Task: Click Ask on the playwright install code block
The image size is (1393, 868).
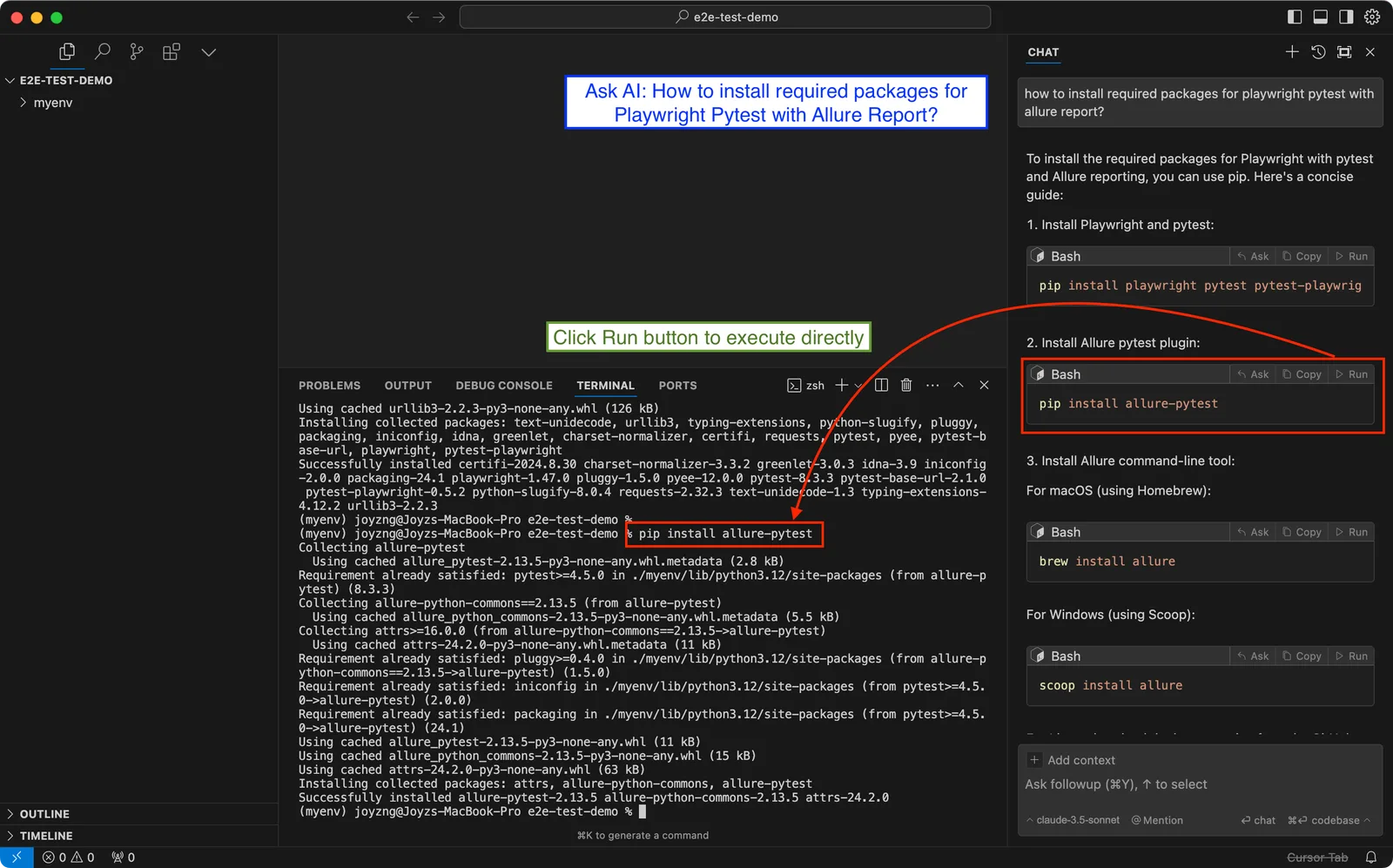Action: (x=1253, y=257)
